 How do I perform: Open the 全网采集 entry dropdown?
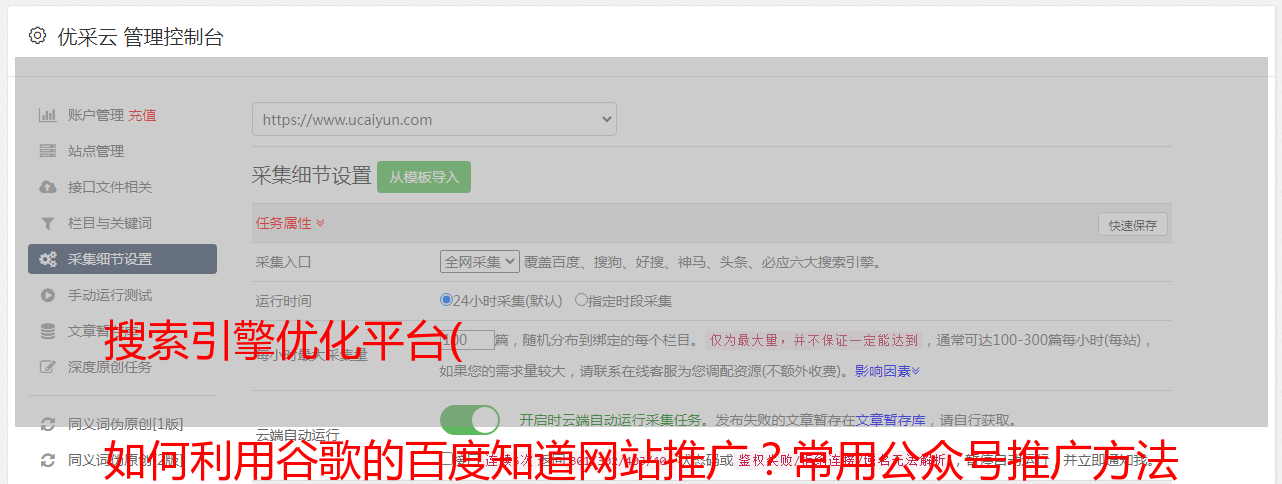480,262
